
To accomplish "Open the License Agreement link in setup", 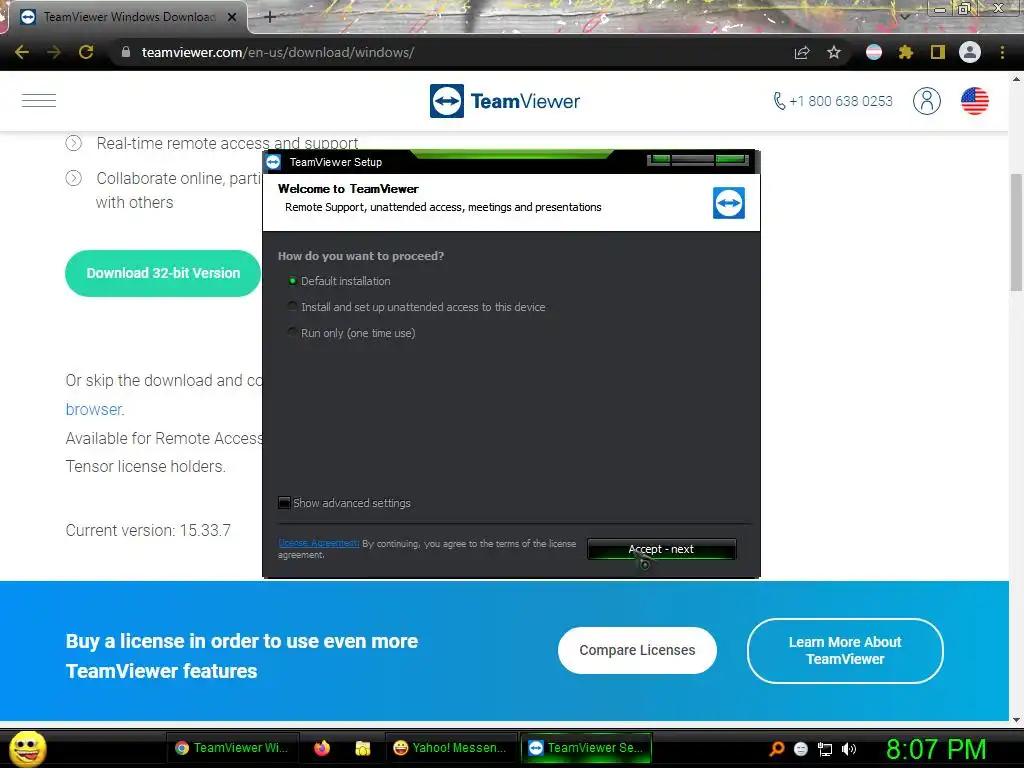I will 318,543.
